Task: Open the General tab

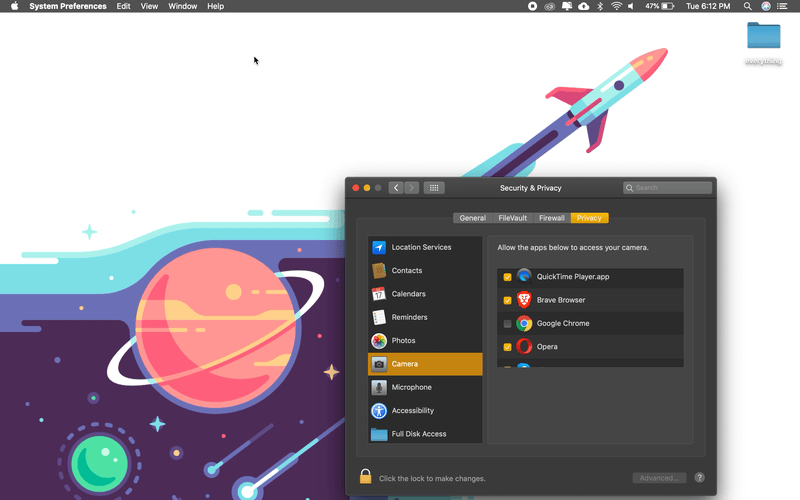Action: (473, 218)
